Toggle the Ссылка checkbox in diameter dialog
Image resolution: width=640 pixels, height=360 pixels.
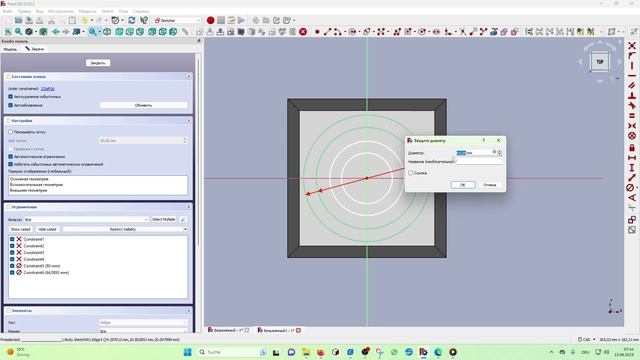tap(411, 173)
